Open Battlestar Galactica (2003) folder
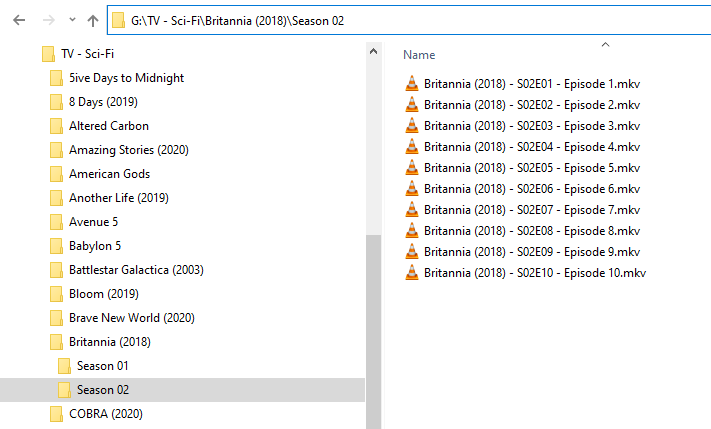The height and width of the screenshot is (429, 711). pyautogui.click(x=133, y=270)
